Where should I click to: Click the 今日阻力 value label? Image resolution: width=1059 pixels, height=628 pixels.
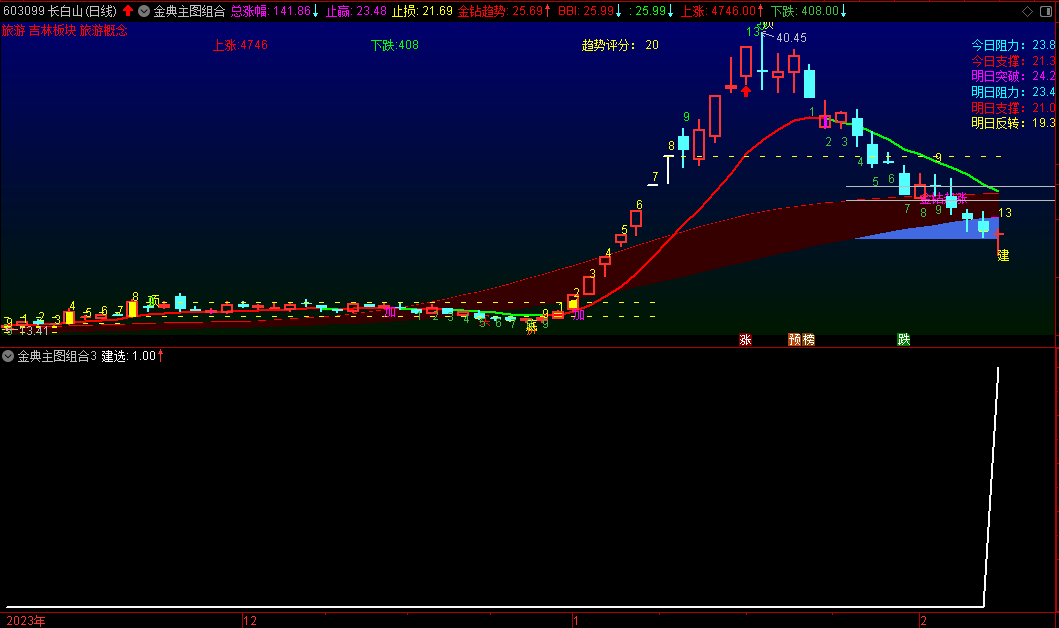point(1013,45)
